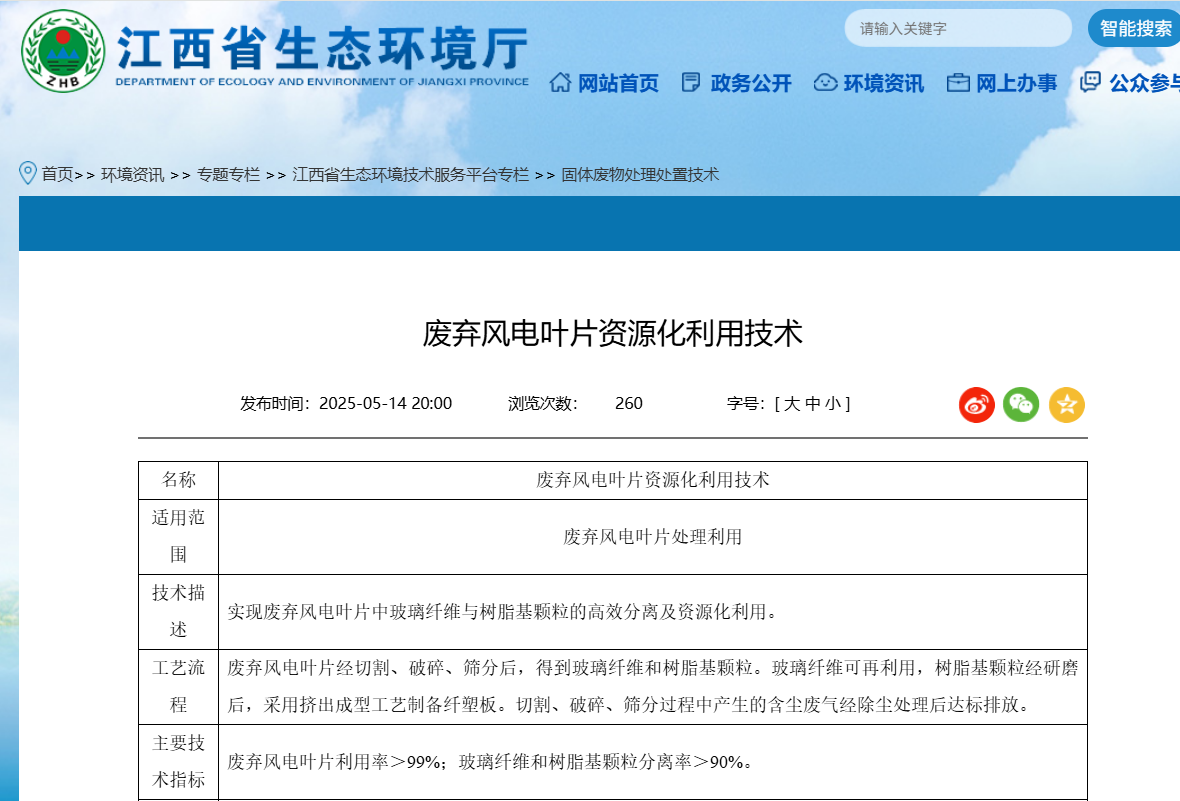Set font size to 中 (medium)

point(813,404)
